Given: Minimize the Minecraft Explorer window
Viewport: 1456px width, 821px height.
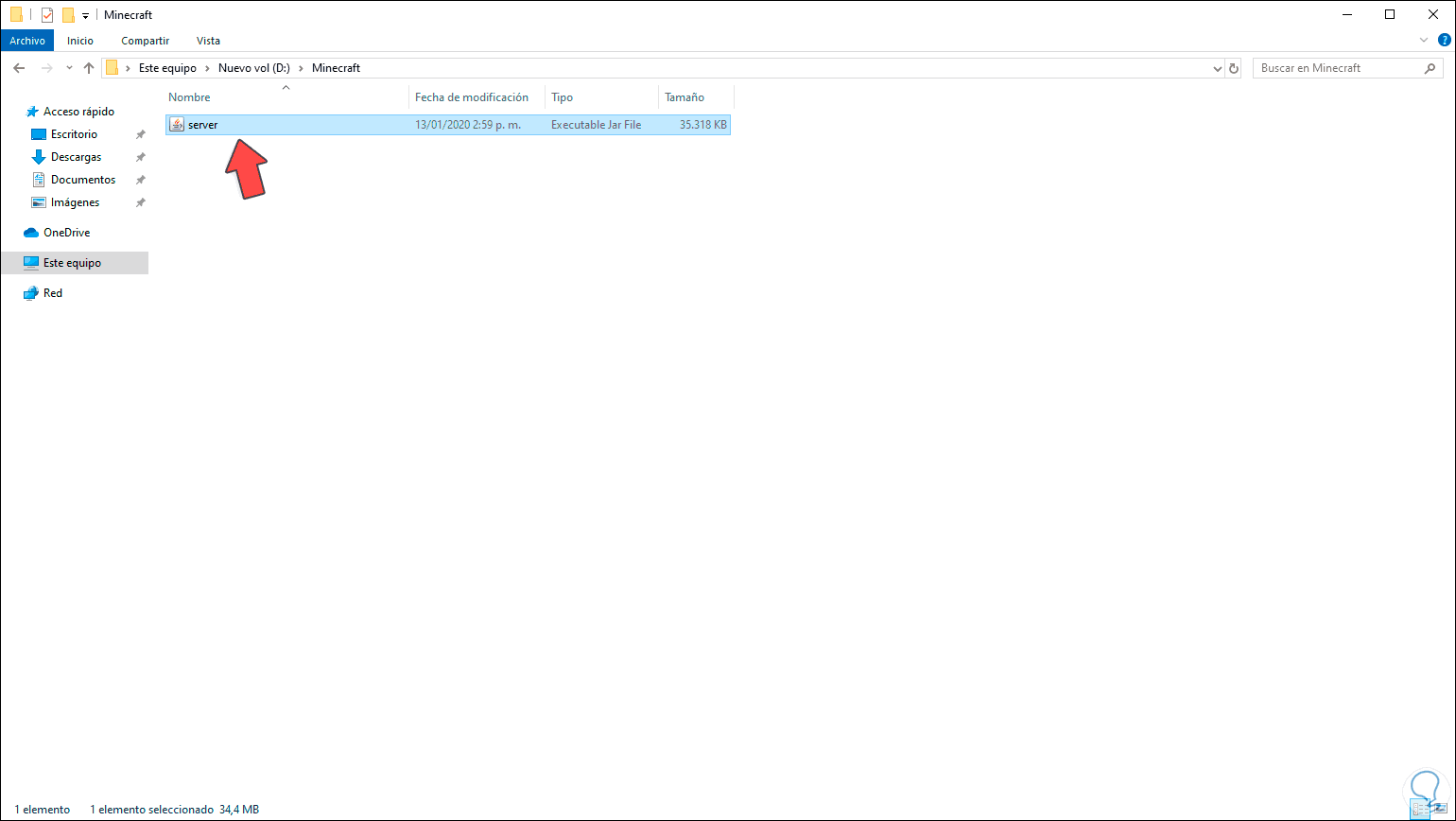Looking at the screenshot, I should [1346, 14].
